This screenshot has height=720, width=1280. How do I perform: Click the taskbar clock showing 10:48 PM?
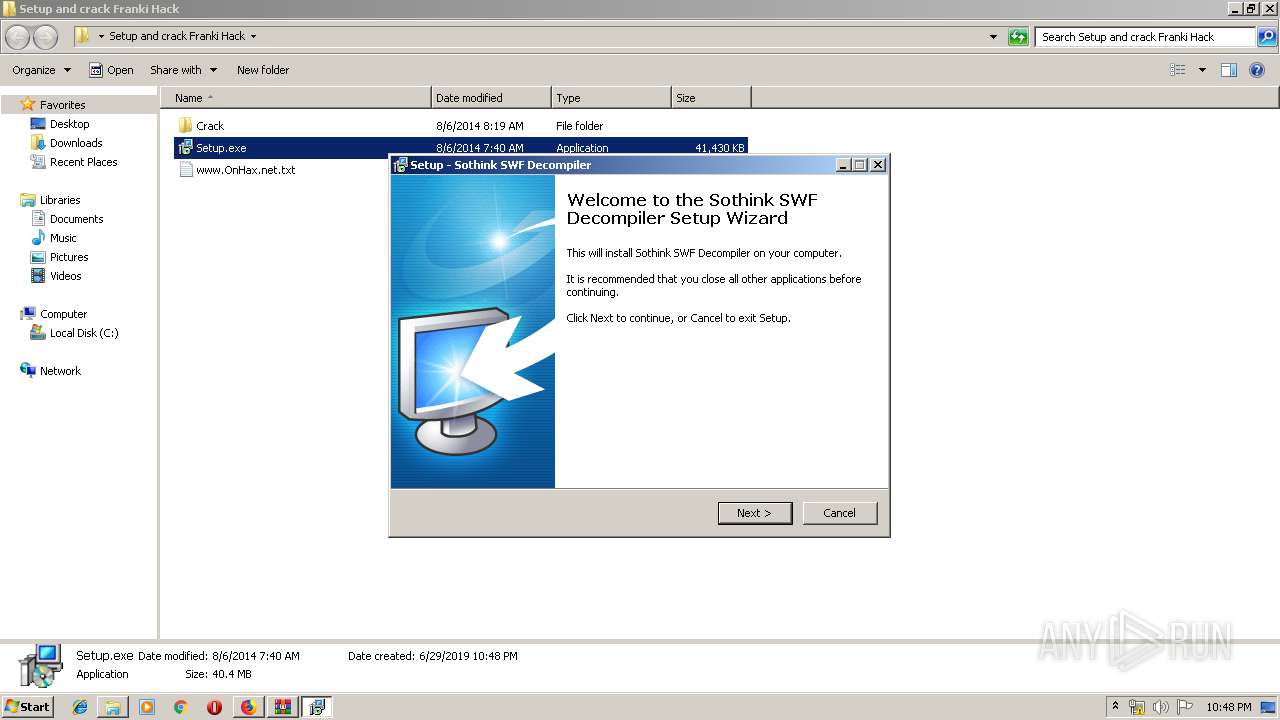click(1228, 707)
